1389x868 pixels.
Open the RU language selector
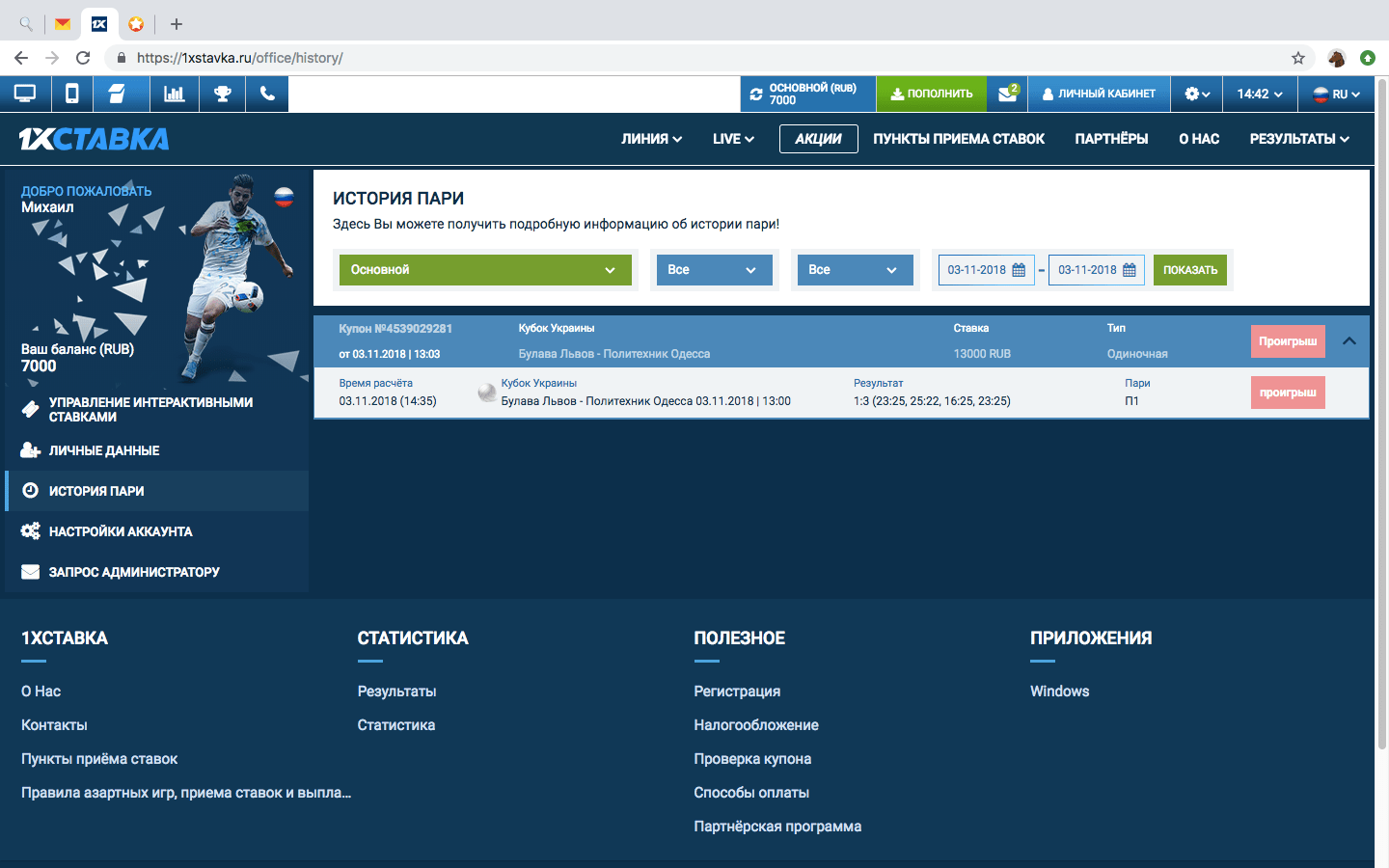[x=1337, y=95]
